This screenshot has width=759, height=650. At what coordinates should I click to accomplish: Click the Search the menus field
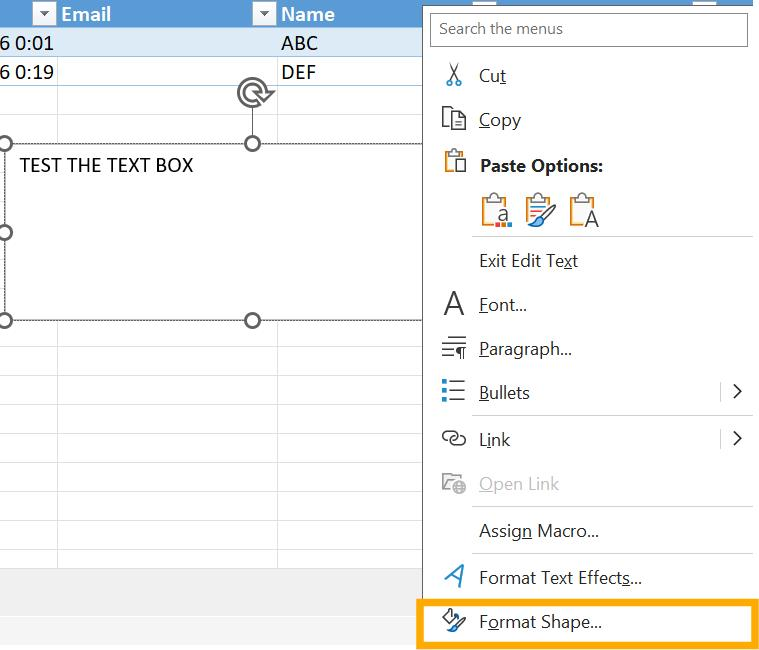(x=589, y=30)
